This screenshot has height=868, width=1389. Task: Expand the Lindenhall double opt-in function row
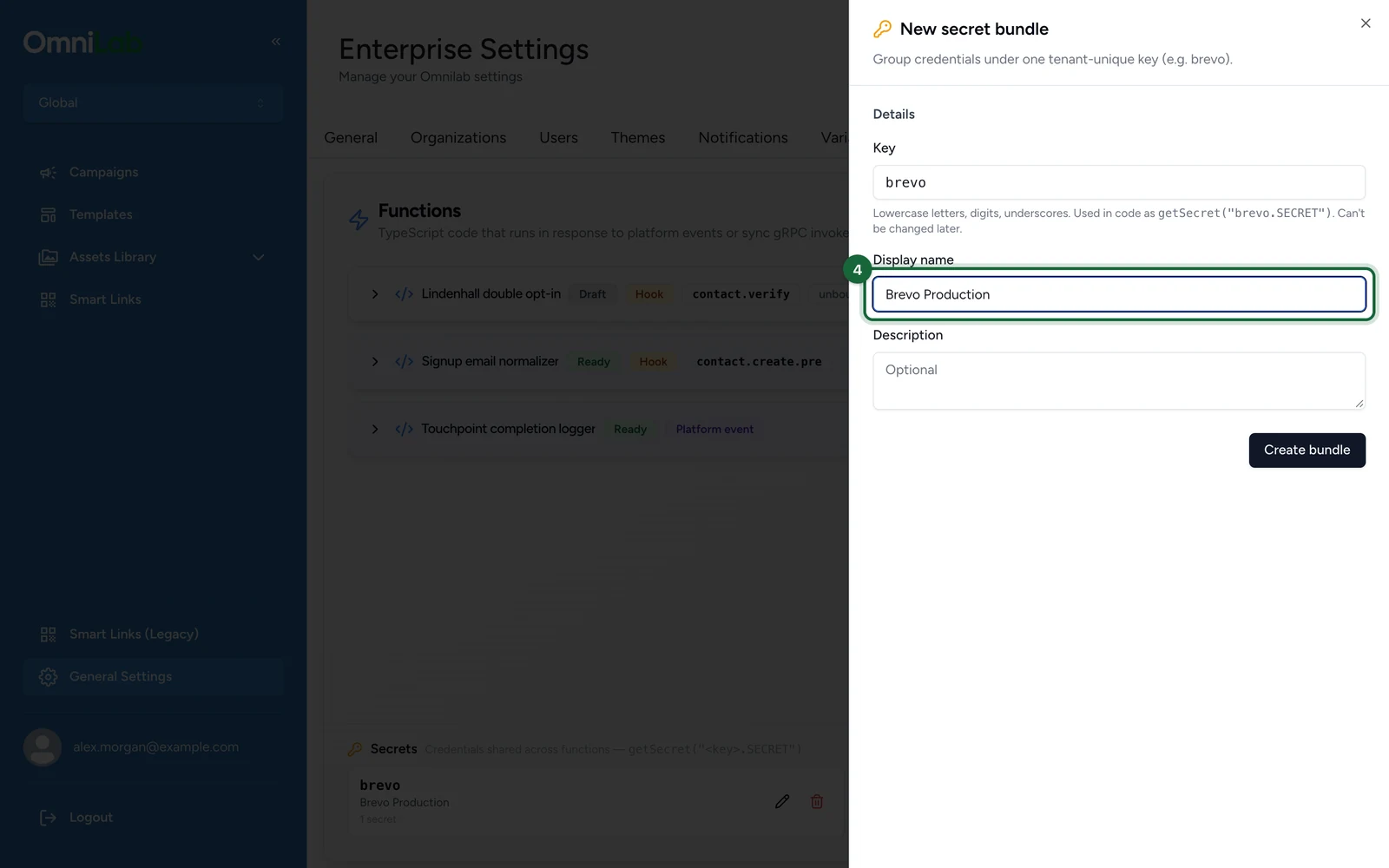(375, 294)
